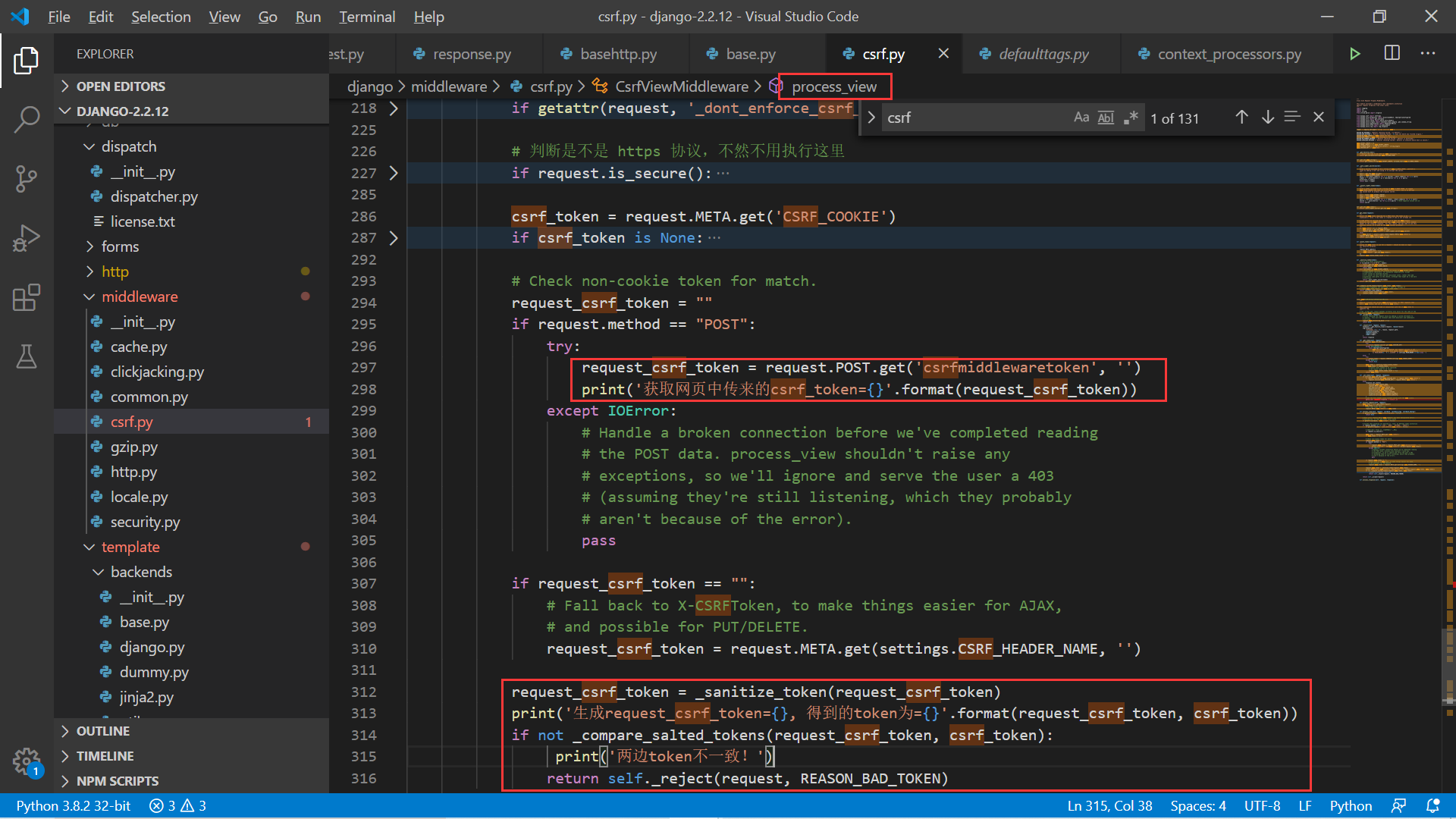Toggle Find in Selection
This screenshot has width=1456, height=819.
point(1292,118)
